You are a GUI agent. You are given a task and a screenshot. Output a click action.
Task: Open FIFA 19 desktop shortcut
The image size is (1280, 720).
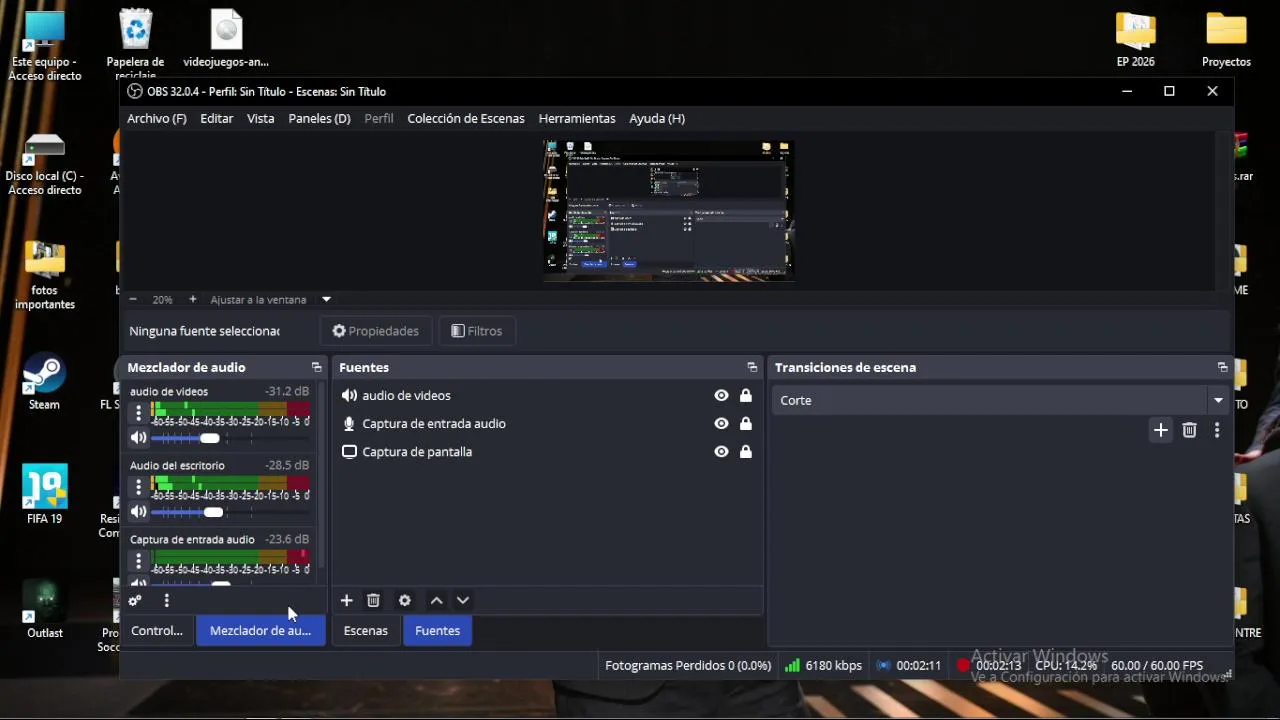pos(44,495)
